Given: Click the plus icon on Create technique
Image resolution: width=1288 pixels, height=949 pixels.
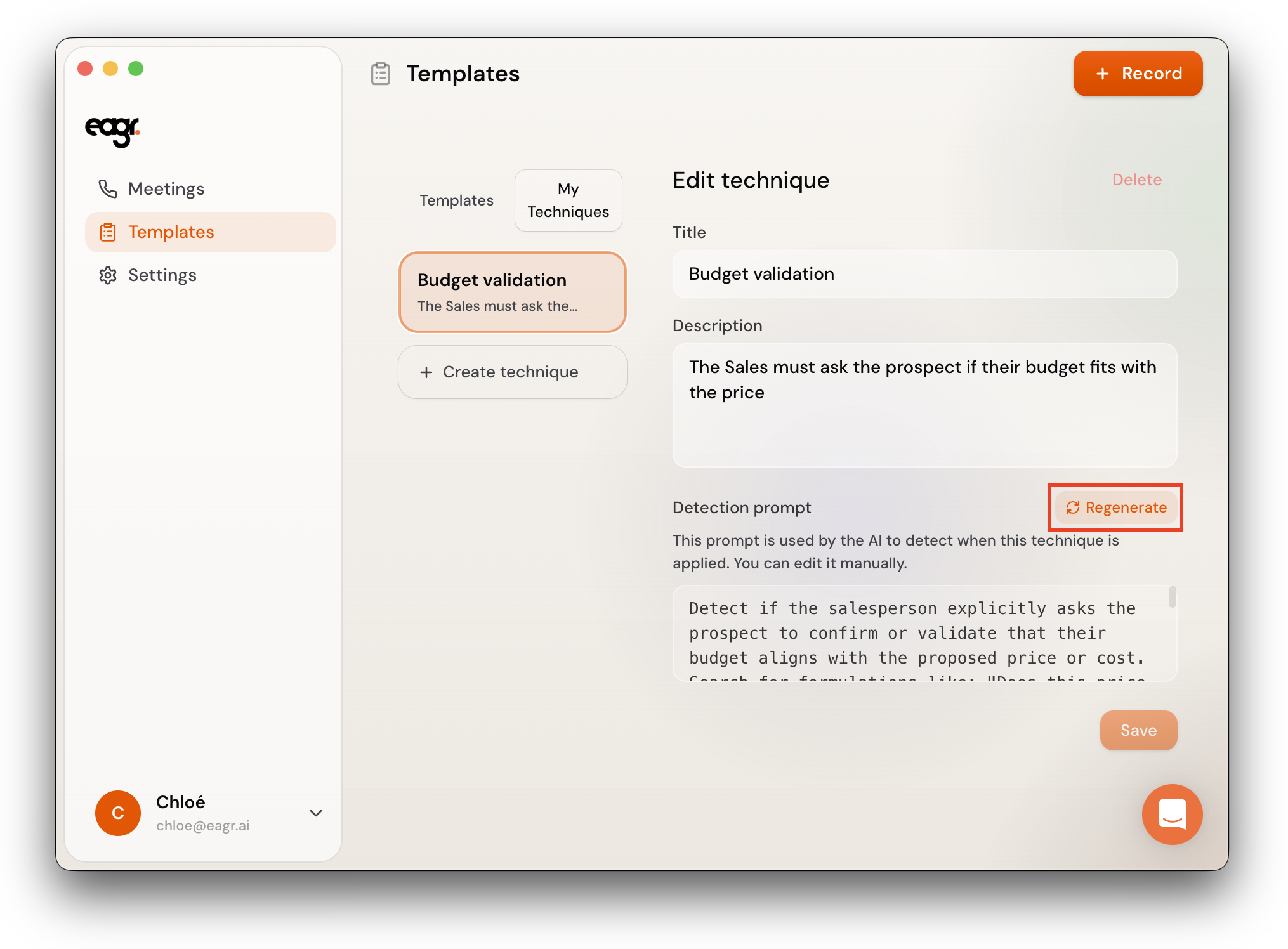Looking at the screenshot, I should coord(426,372).
